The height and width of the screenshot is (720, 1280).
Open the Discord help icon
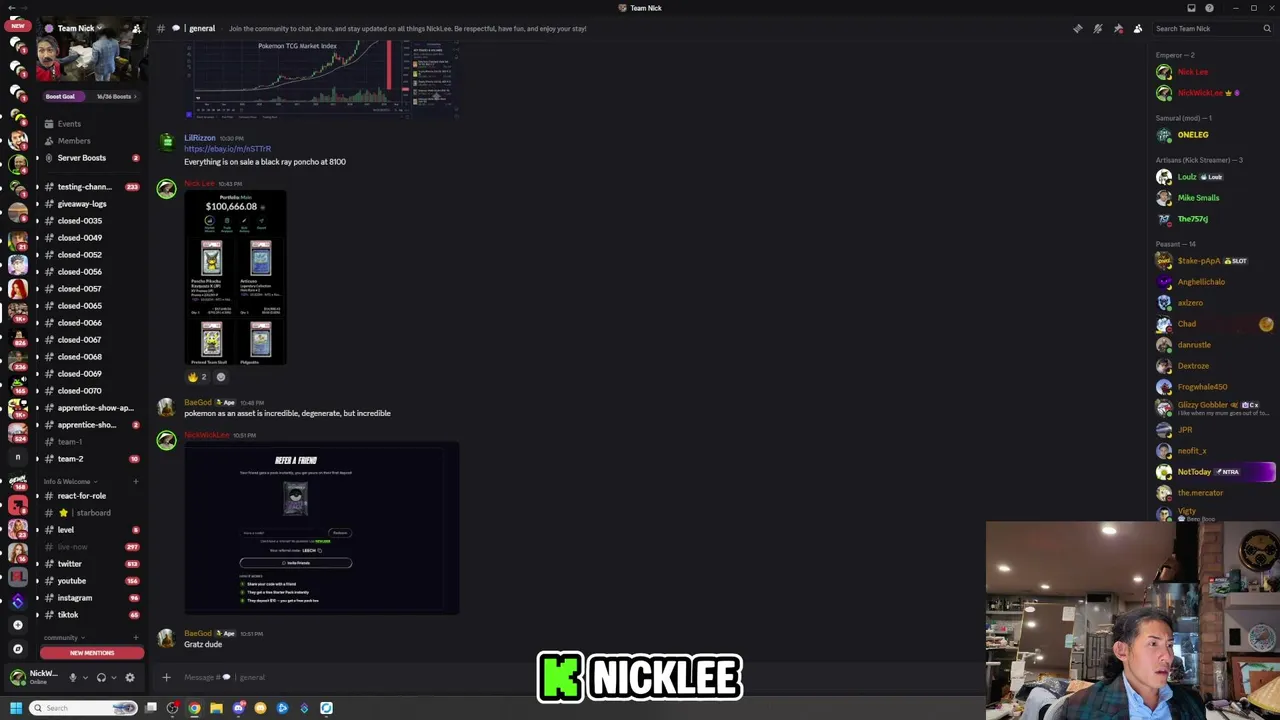click(x=1209, y=8)
